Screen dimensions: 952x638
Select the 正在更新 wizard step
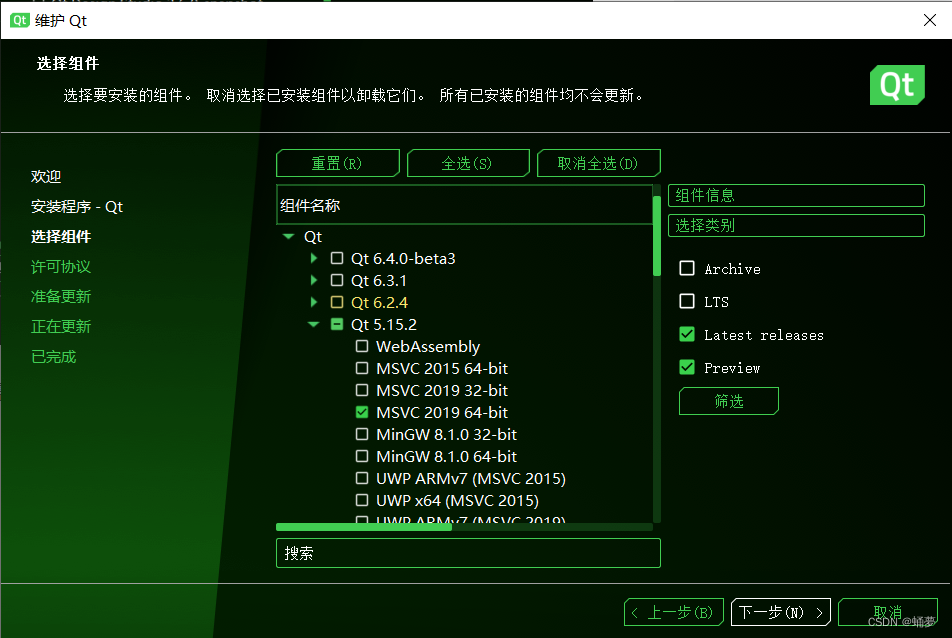pyautogui.click(x=61, y=327)
